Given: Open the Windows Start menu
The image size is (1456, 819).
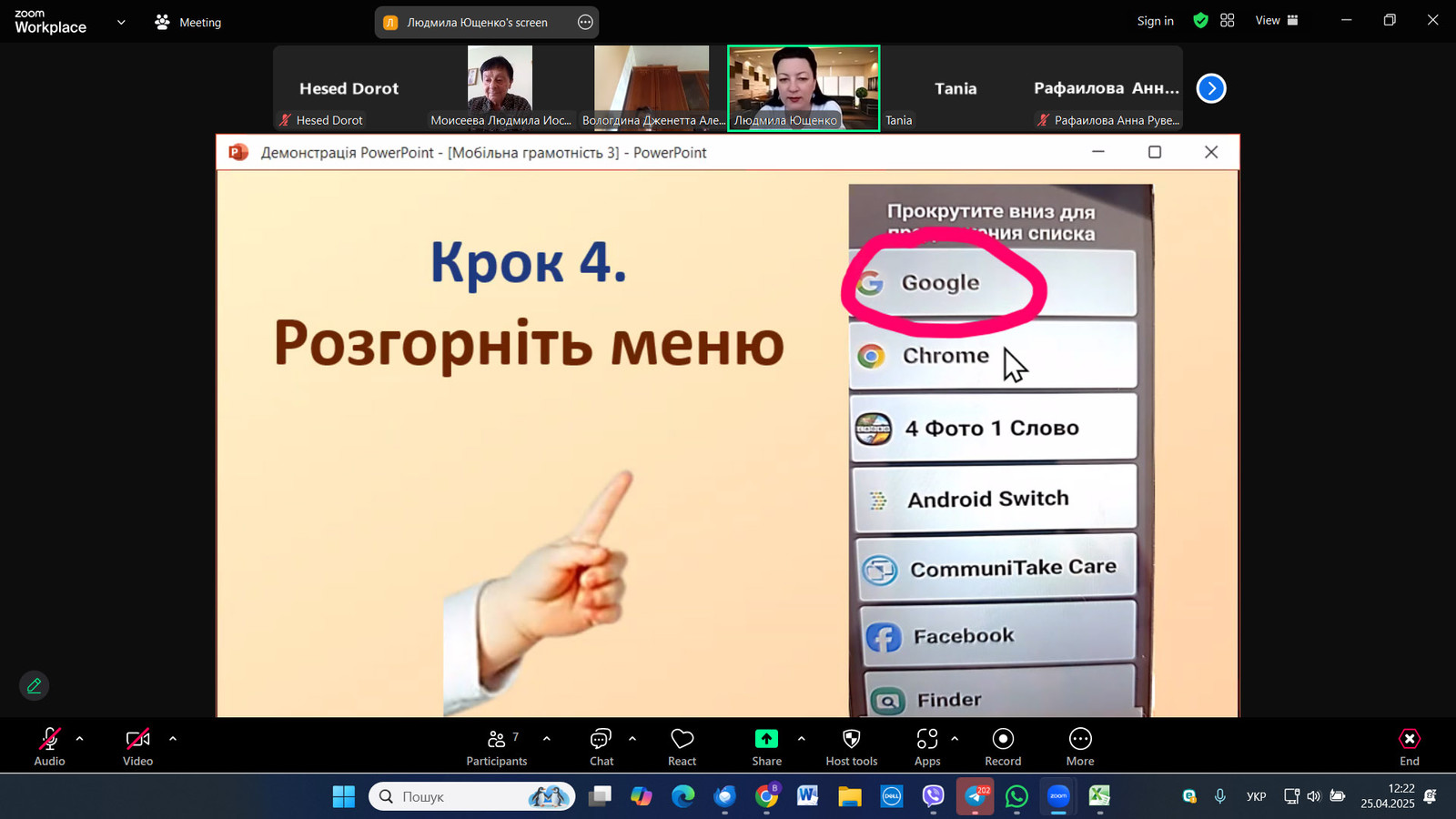Looking at the screenshot, I should 343,796.
